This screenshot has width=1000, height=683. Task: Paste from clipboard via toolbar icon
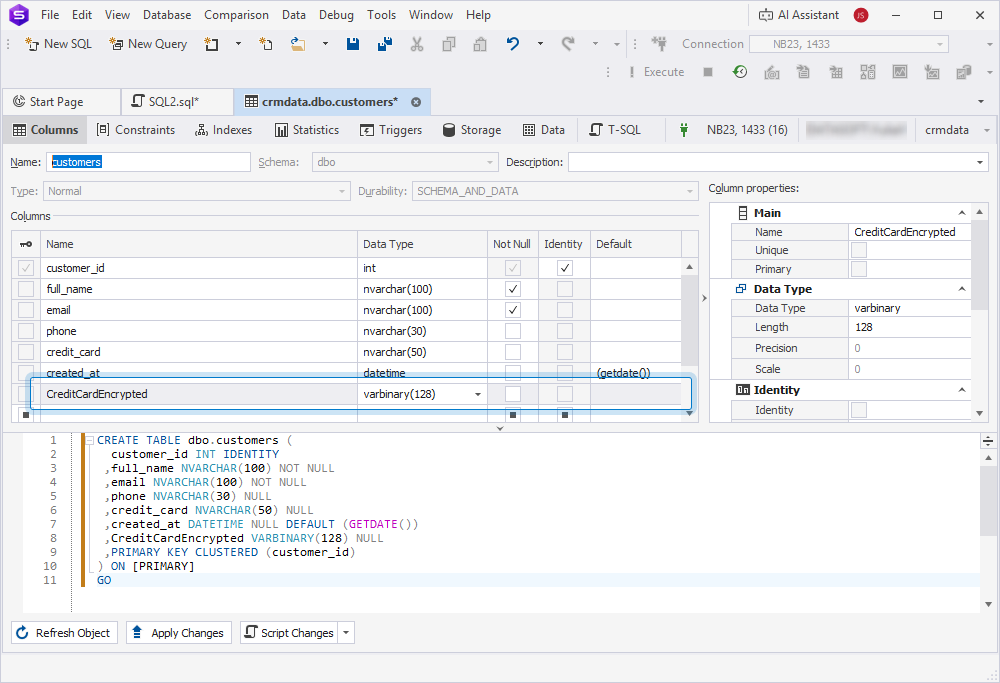(481, 44)
